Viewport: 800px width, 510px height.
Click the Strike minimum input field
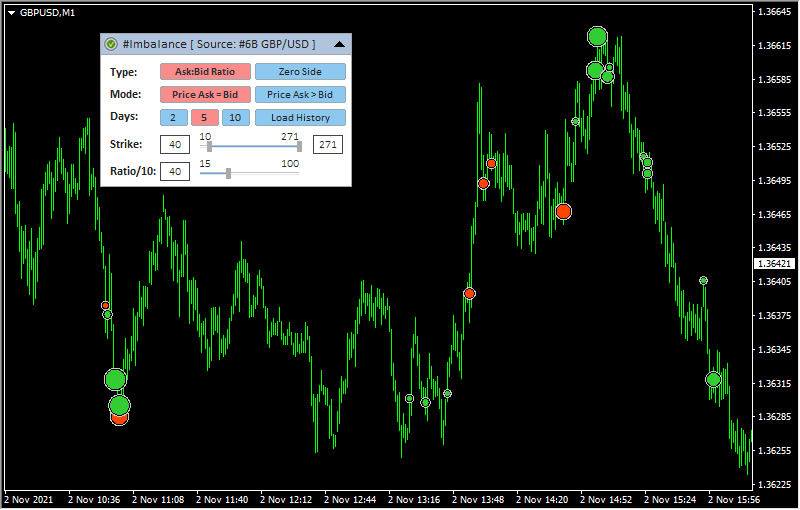pos(175,145)
